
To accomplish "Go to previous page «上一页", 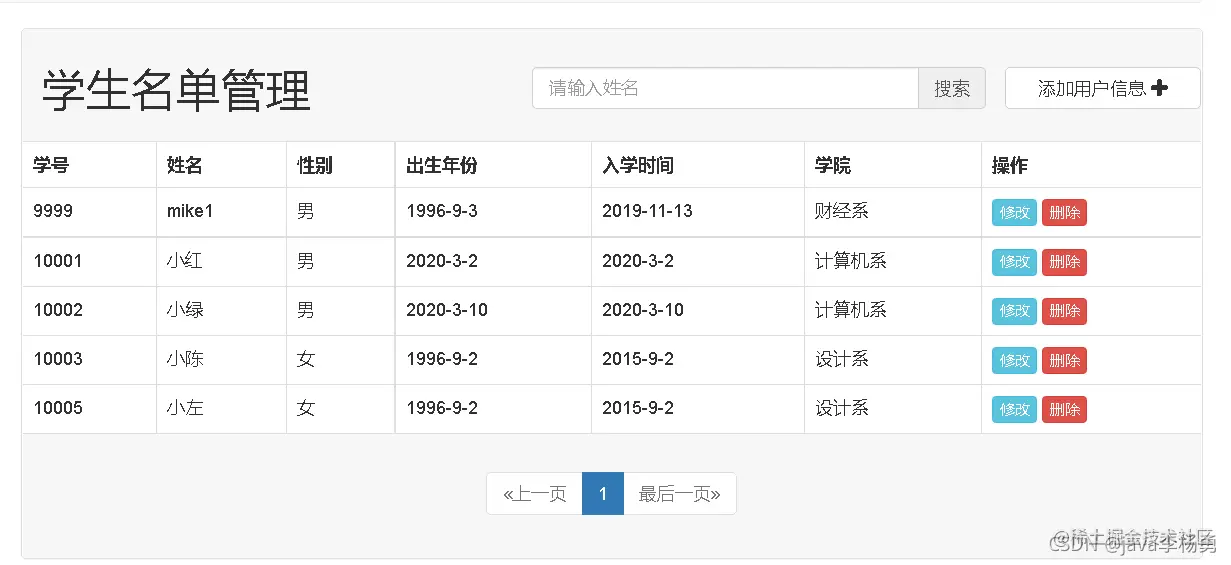I will point(535,494).
